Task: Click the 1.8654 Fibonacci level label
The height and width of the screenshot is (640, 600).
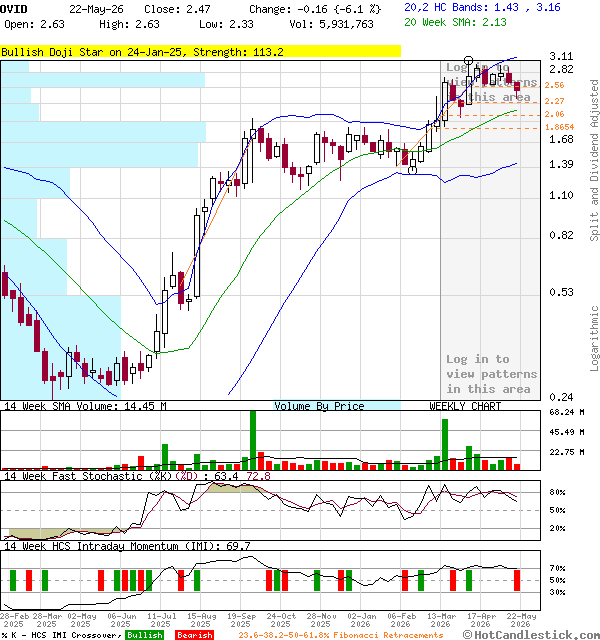Action: (559, 127)
